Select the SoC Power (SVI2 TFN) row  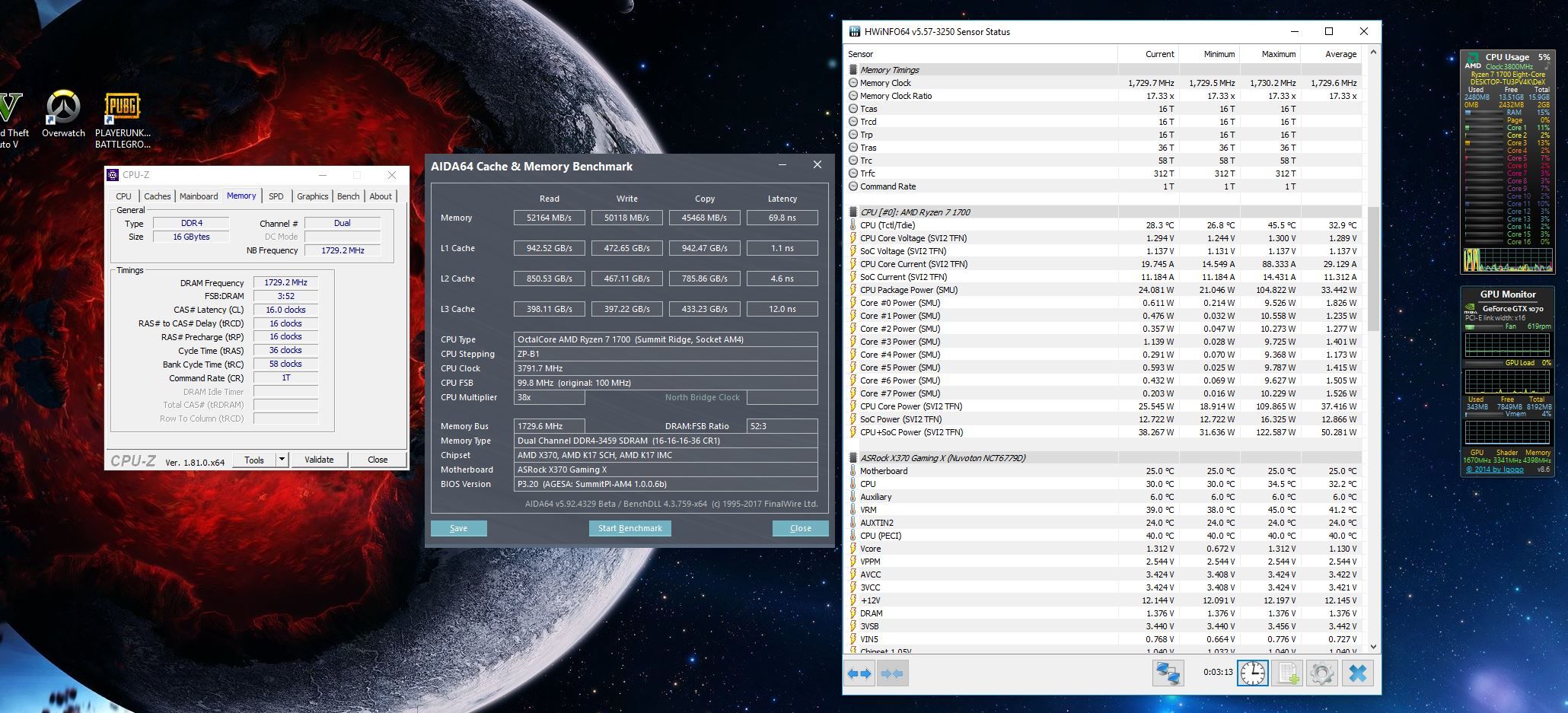click(1104, 419)
